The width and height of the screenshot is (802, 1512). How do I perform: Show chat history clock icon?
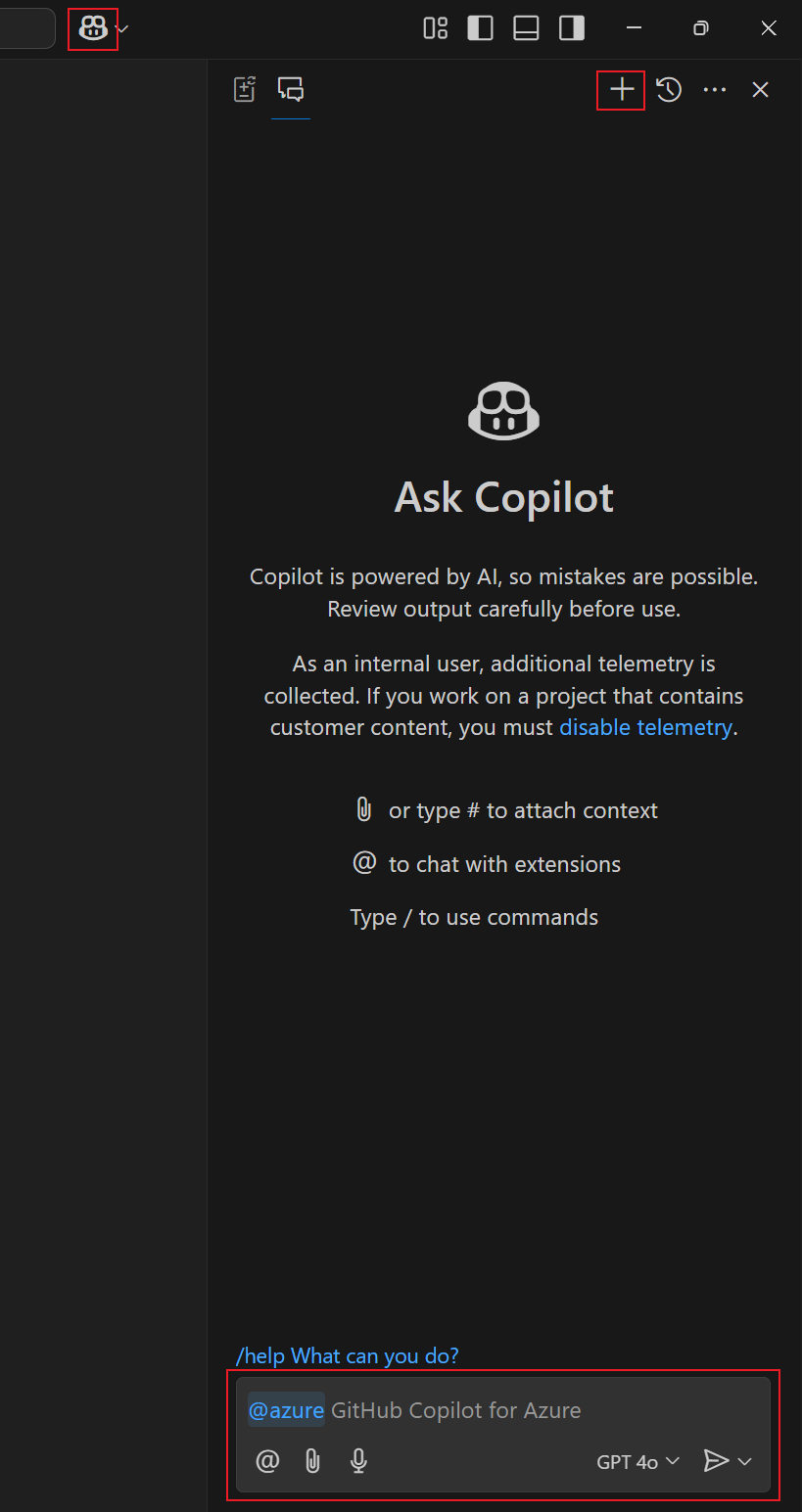click(669, 90)
